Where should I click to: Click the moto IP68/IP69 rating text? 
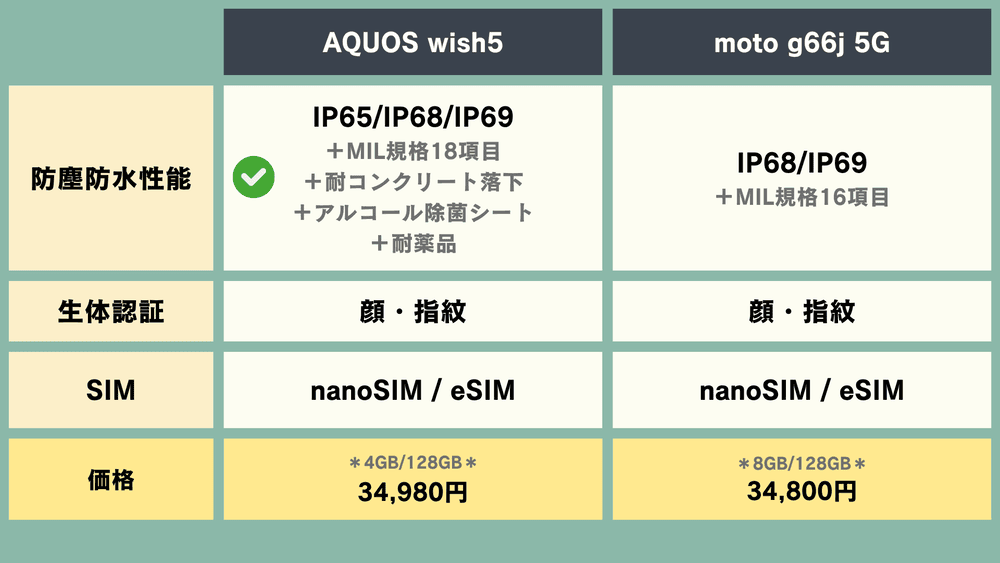click(801, 163)
